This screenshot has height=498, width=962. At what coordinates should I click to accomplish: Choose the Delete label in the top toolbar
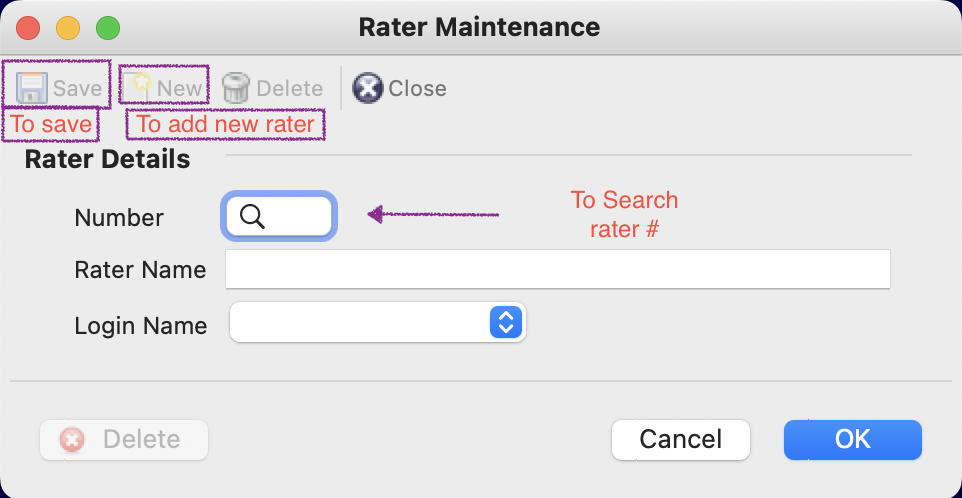coord(290,88)
